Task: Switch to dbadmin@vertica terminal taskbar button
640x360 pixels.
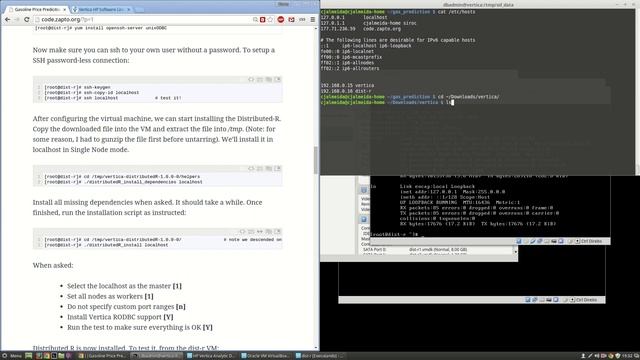Action: [156, 356]
